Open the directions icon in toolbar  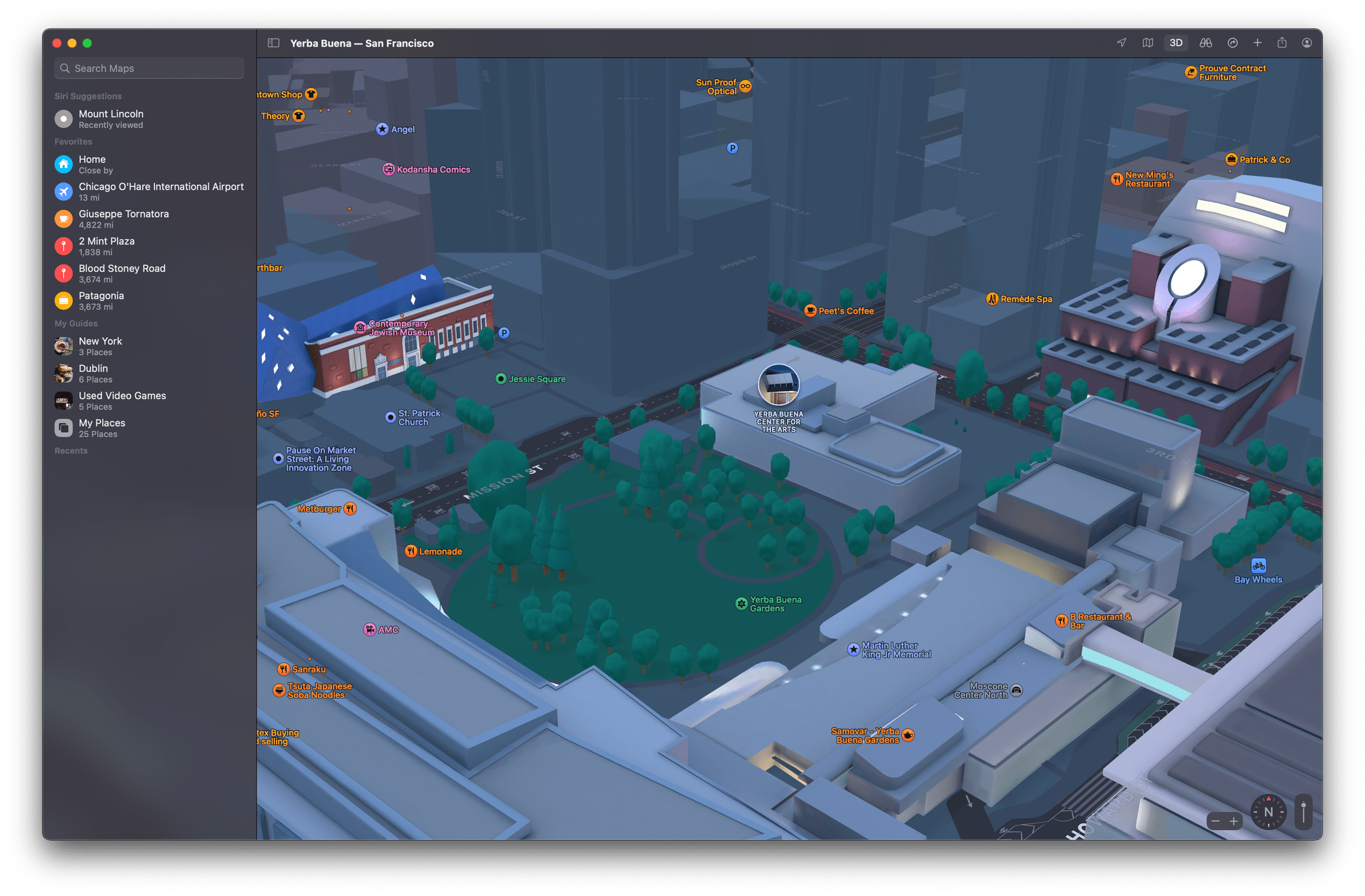[1233, 43]
